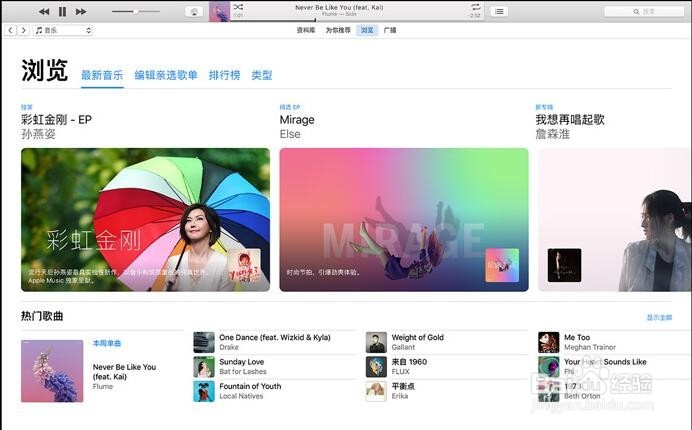692x430 pixels.
Task: Skip to next track with fast-forward
Action: pyautogui.click(x=81, y=11)
